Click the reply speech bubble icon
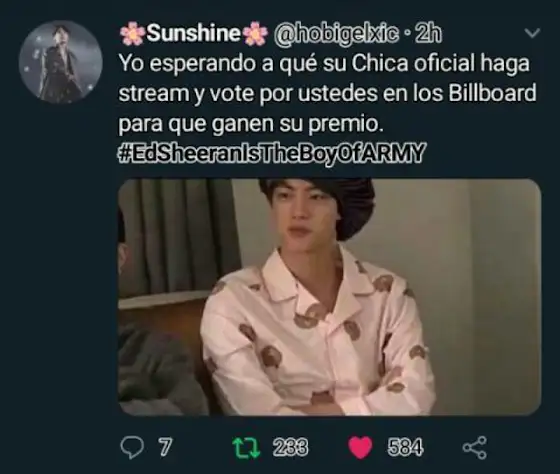The image size is (560, 474). pos(132,448)
